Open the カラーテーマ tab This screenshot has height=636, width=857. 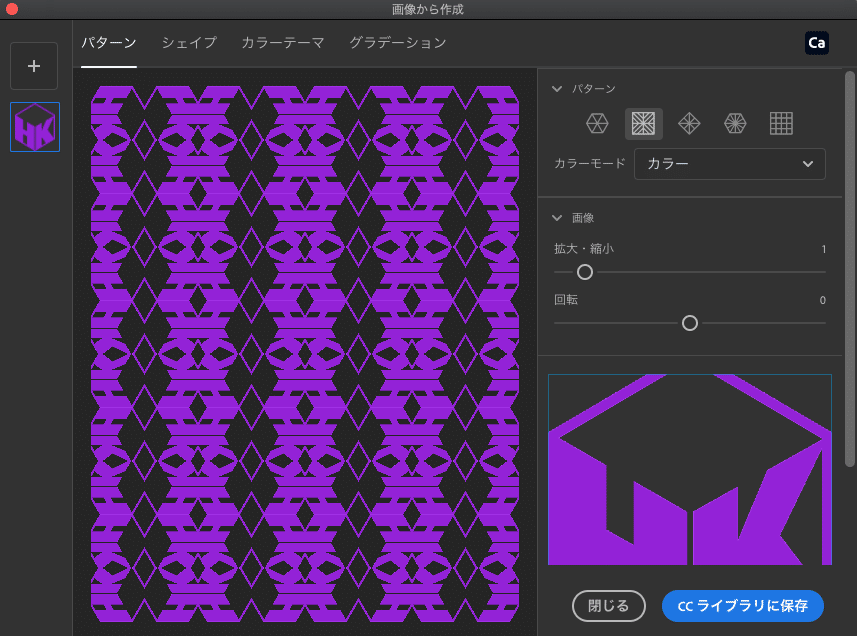(x=283, y=43)
